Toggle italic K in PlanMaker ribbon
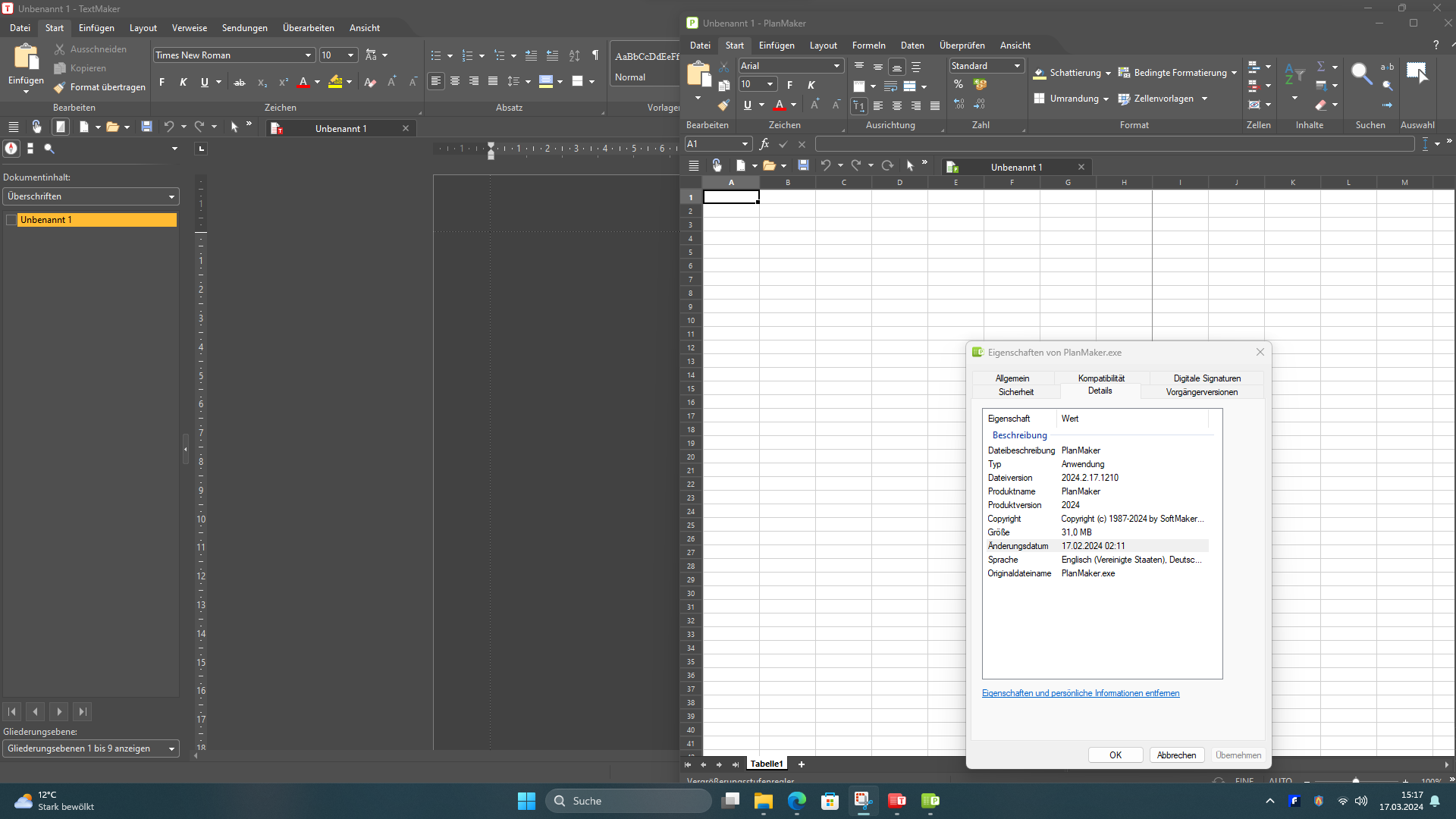Viewport: 1456px width, 819px height. pyautogui.click(x=811, y=85)
